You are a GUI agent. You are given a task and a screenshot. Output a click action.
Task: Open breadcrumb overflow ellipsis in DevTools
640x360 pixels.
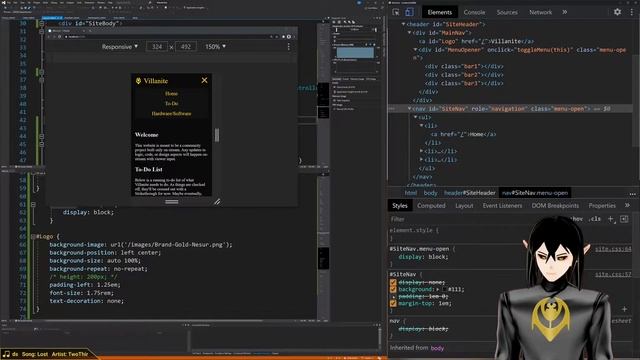coord(632,194)
